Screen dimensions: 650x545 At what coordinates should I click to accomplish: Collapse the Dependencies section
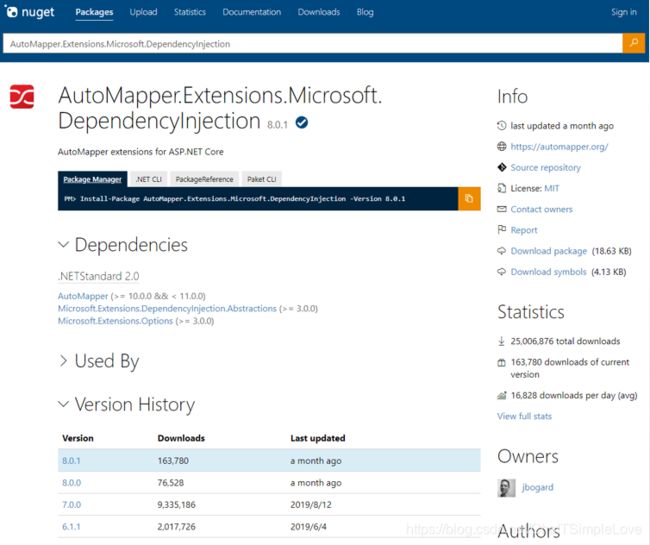point(63,245)
